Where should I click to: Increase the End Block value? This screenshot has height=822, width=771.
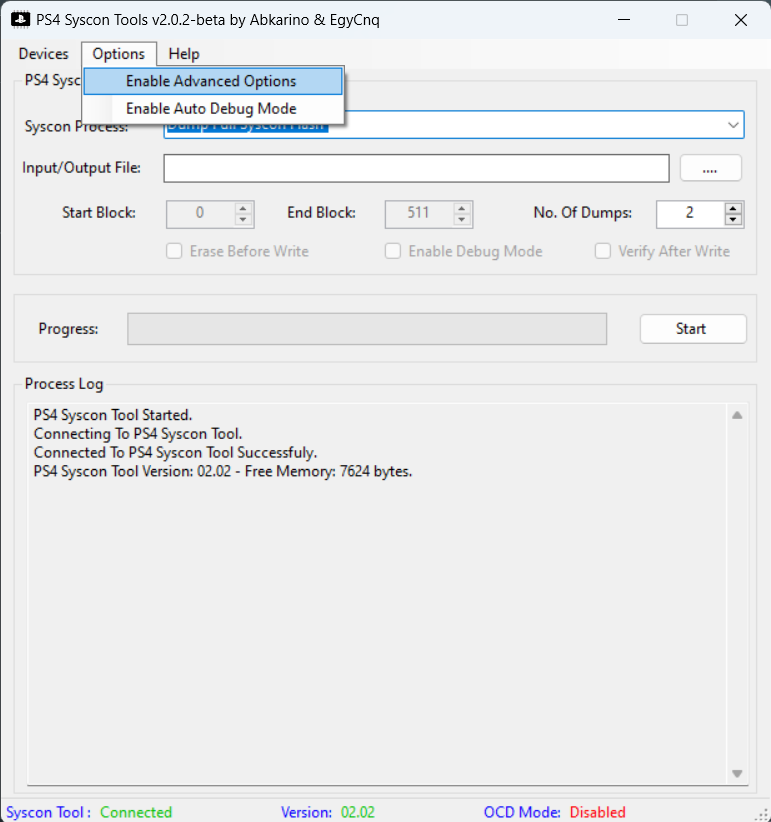coord(462,208)
